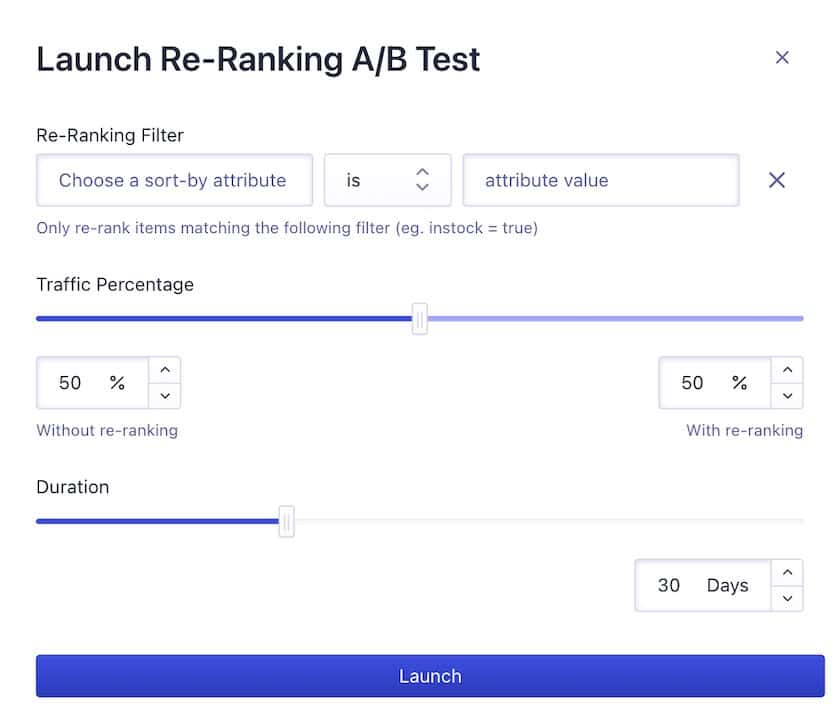The image size is (833, 720).
Task: Decrease the test duration in days
Action: tap(788, 600)
